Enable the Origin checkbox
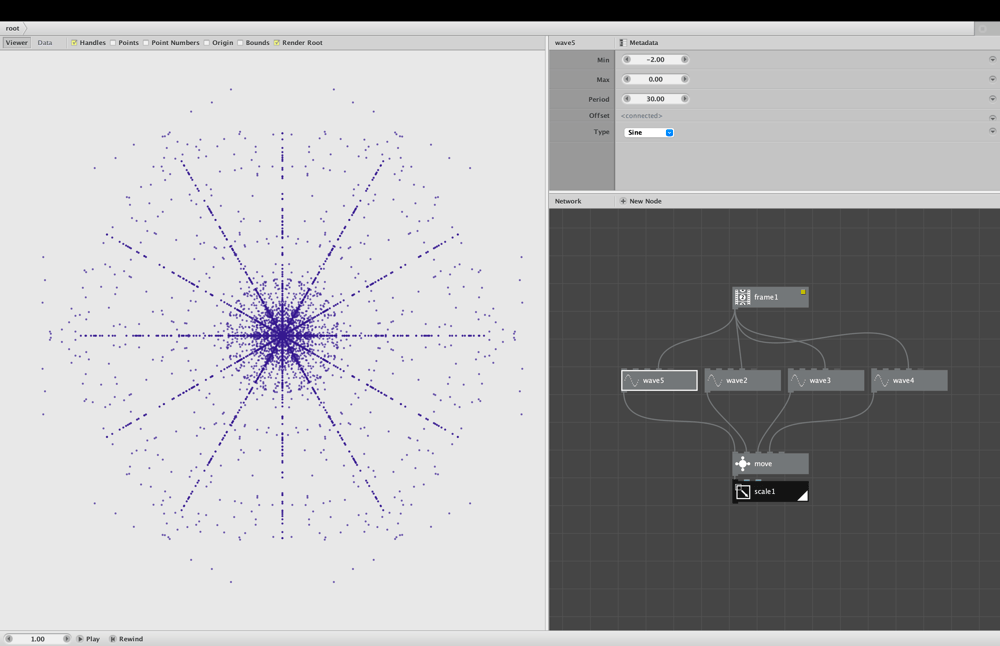The width and height of the screenshot is (1000, 646). 207,43
